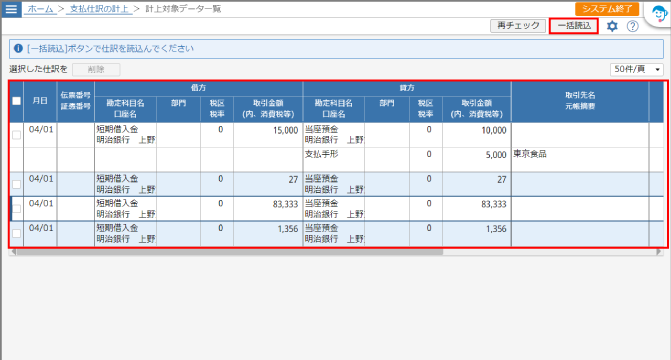Click the scrollbar left arrow
671x360 pixels.
coord(13,252)
